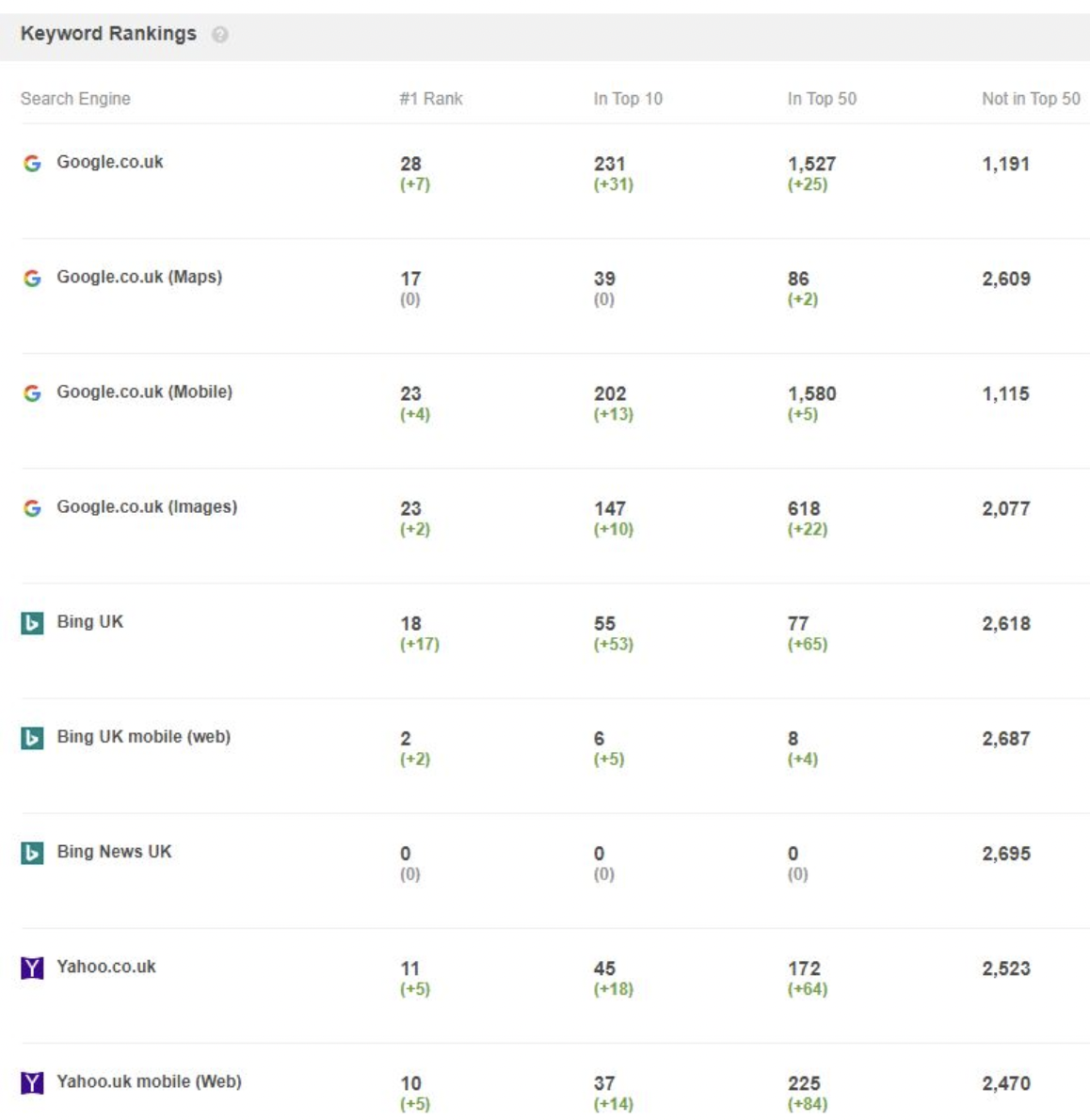This screenshot has width=1090, height=1120.
Task: Click the In Top 50 column header
Action: pyautogui.click(x=821, y=99)
